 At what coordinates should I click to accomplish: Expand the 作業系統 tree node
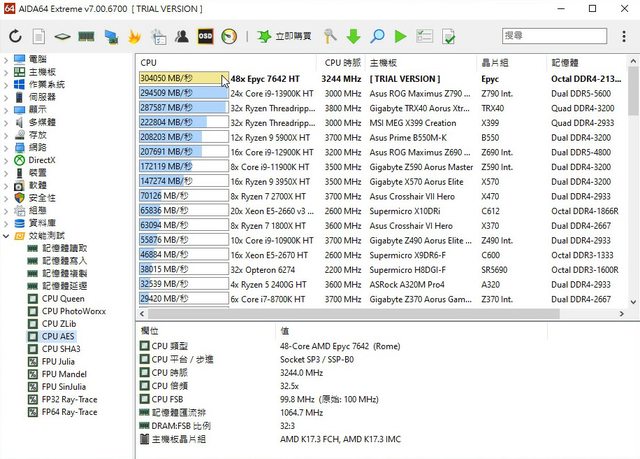[x=8, y=85]
